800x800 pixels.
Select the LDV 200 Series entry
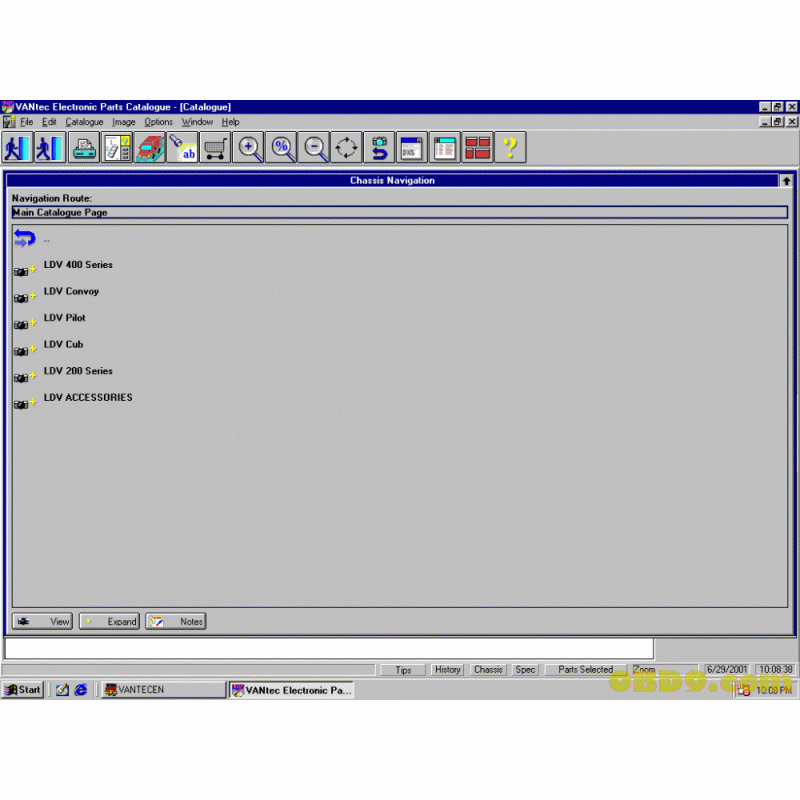78,371
